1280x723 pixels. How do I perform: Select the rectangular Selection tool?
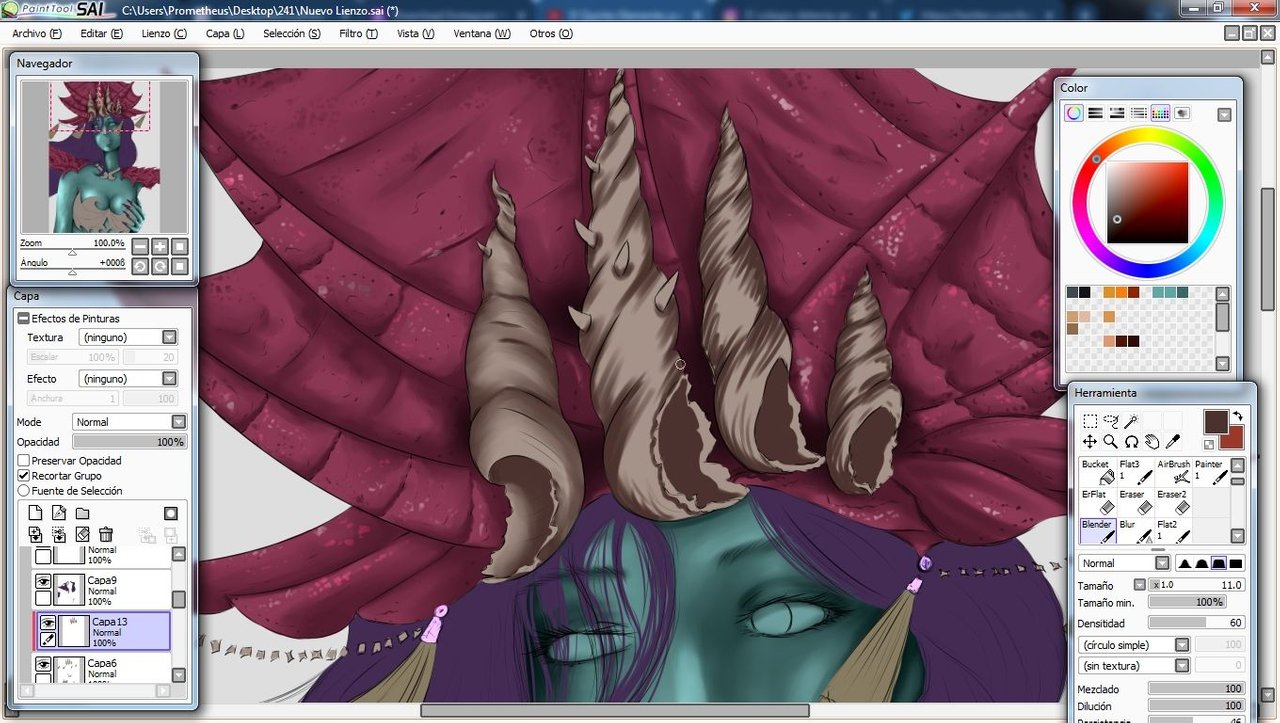pyautogui.click(x=1090, y=421)
